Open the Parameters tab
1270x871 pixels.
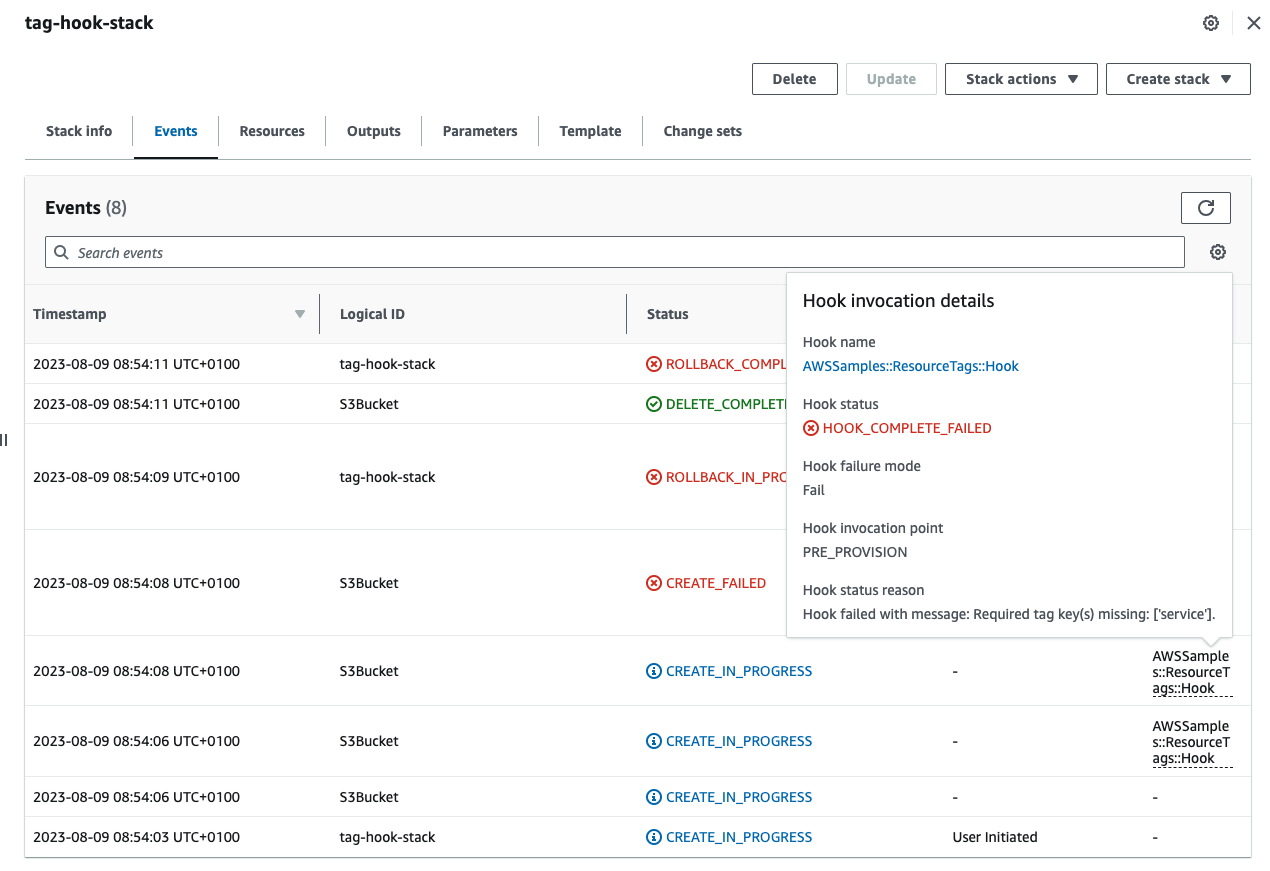[x=480, y=131]
